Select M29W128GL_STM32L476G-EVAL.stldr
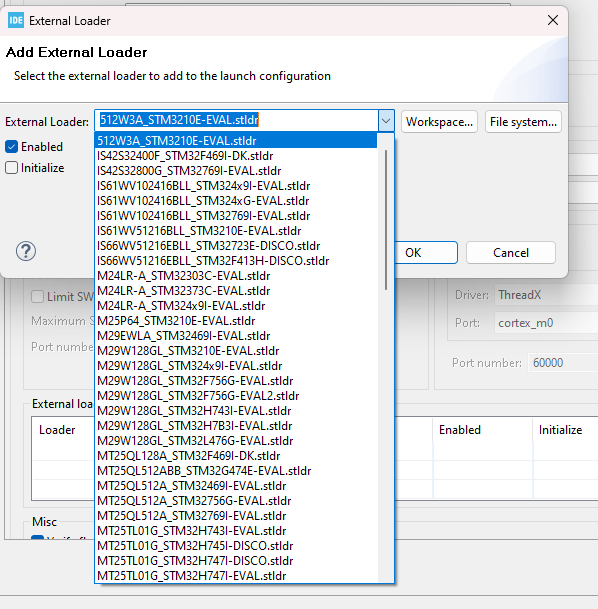598x609 pixels. pos(236,441)
